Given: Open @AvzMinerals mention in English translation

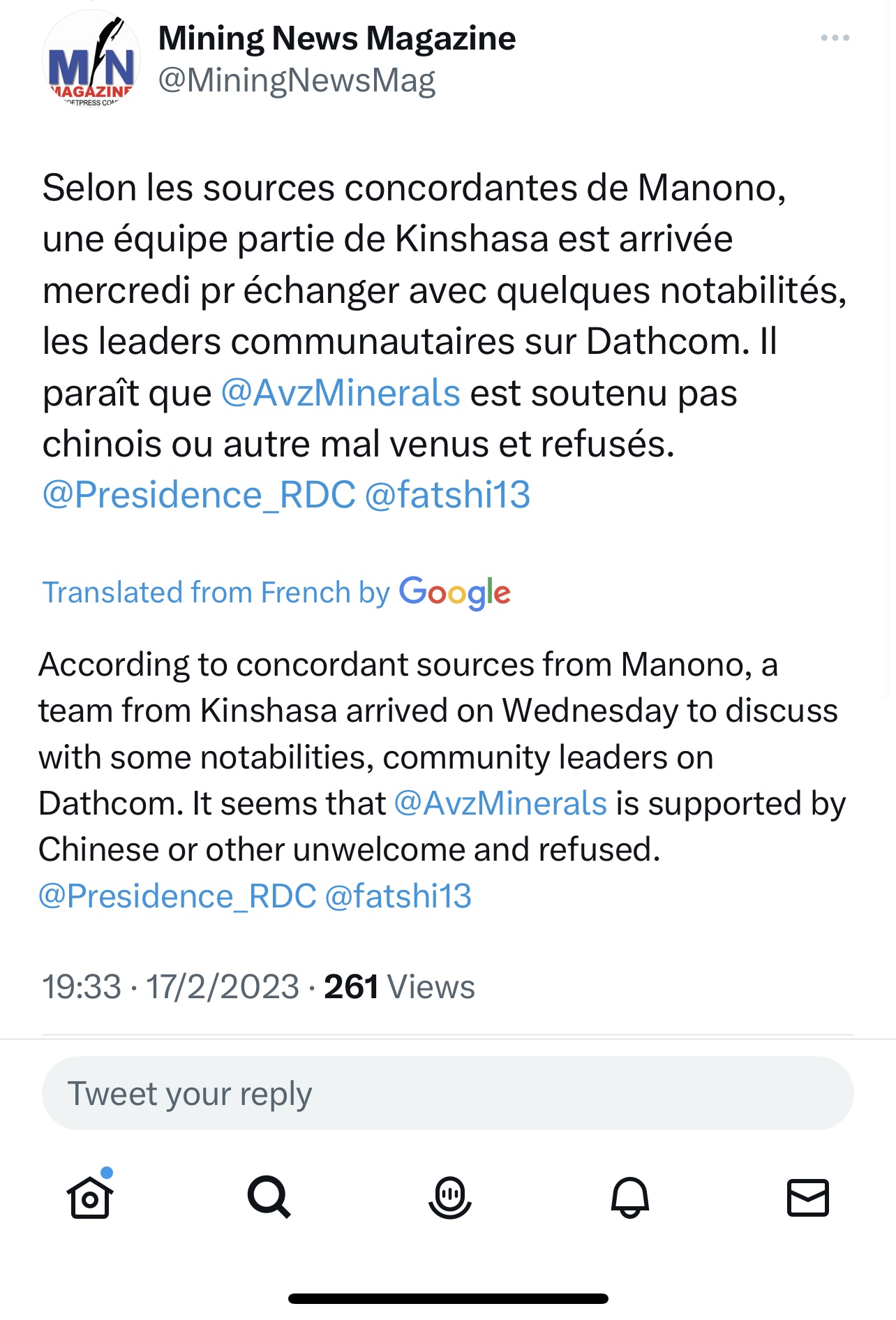Looking at the screenshot, I should coord(500,803).
